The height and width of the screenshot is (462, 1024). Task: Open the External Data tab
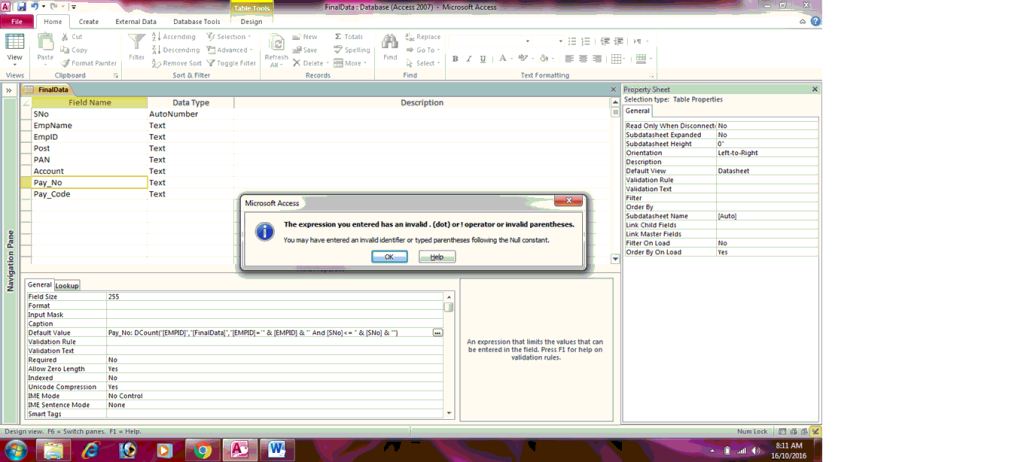click(136, 22)
